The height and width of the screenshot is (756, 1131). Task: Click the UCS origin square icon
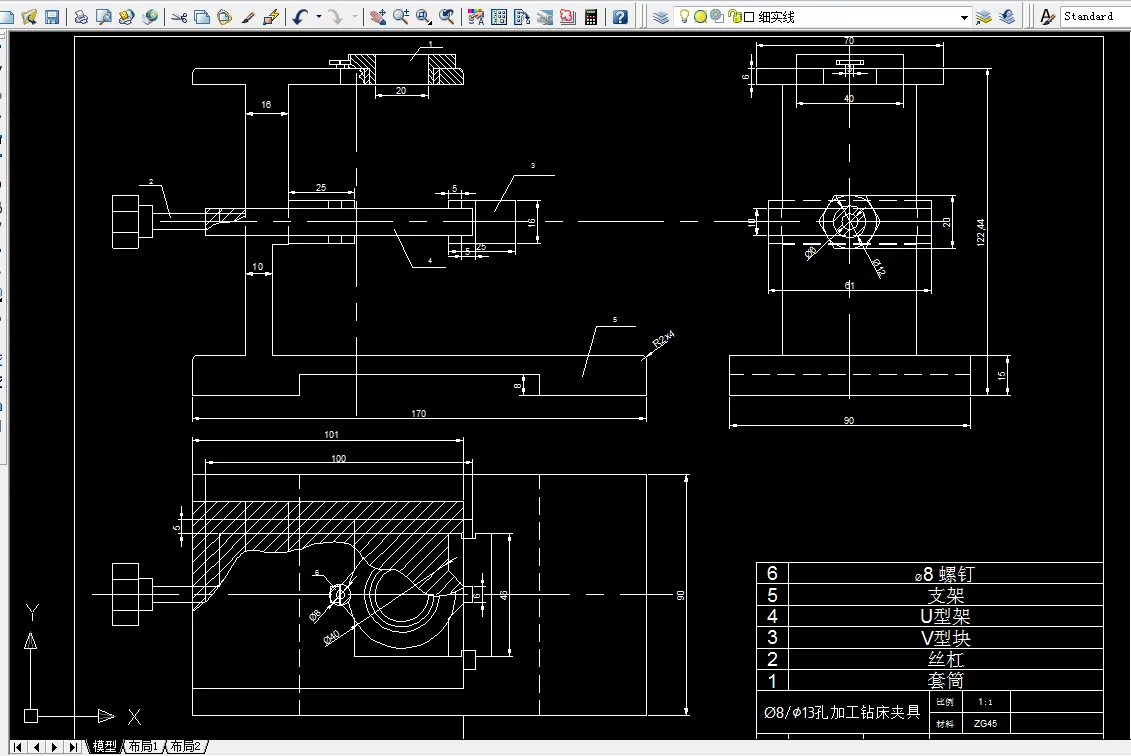click(x=30, y=716)
